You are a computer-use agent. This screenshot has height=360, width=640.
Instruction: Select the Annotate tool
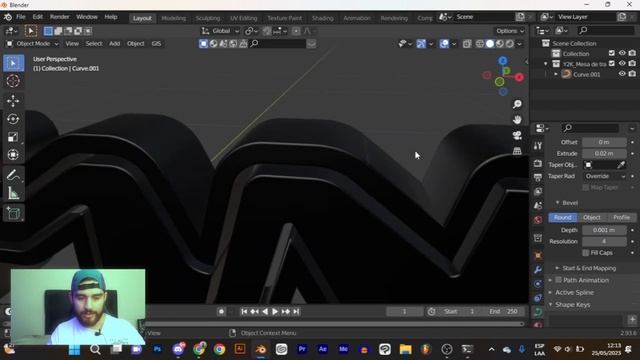pyautogui.click(x=13, y=176)
